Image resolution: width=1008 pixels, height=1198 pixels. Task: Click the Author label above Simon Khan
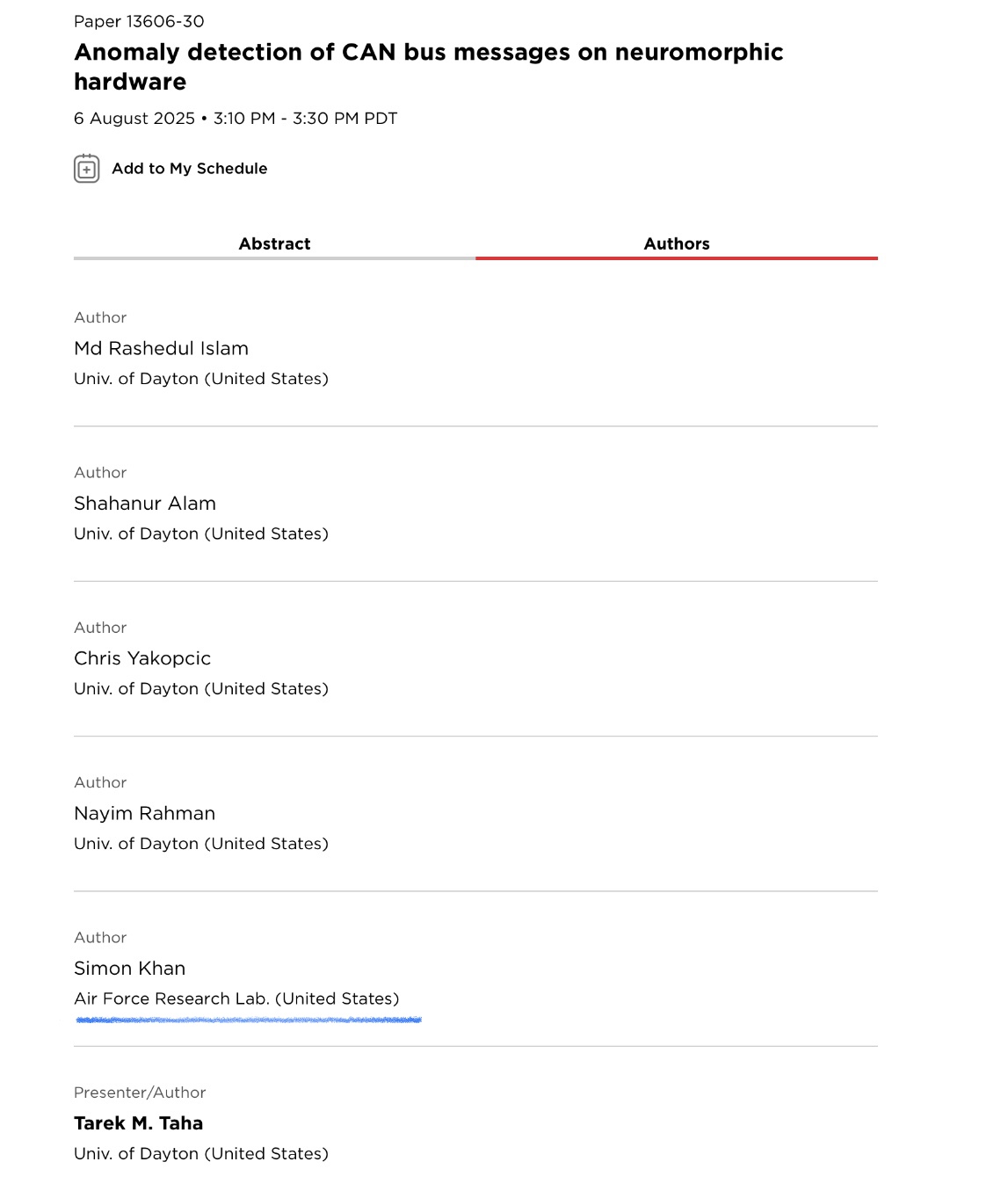(100, 938)
